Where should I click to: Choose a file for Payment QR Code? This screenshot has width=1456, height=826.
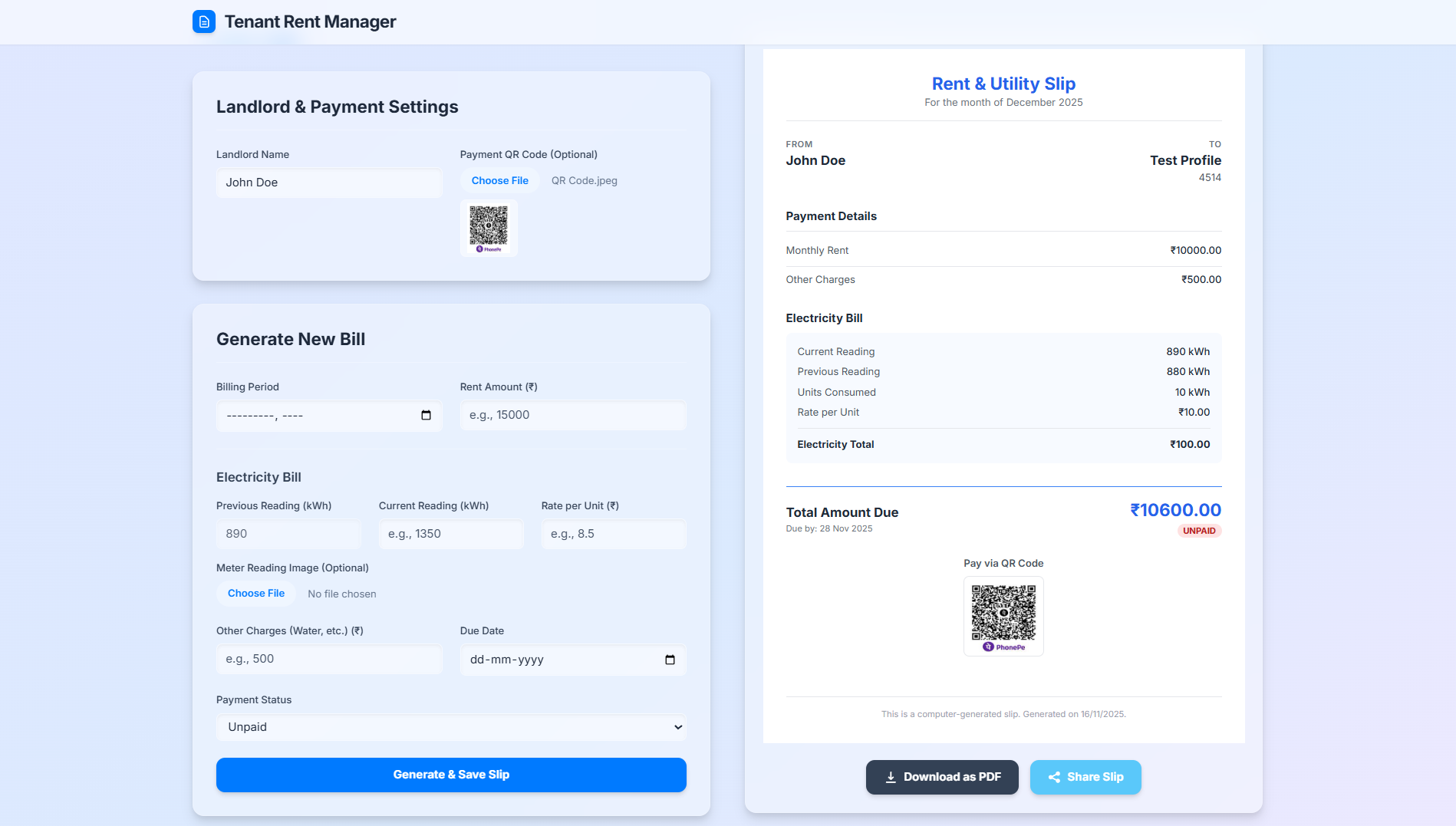(x=499, y=180)
